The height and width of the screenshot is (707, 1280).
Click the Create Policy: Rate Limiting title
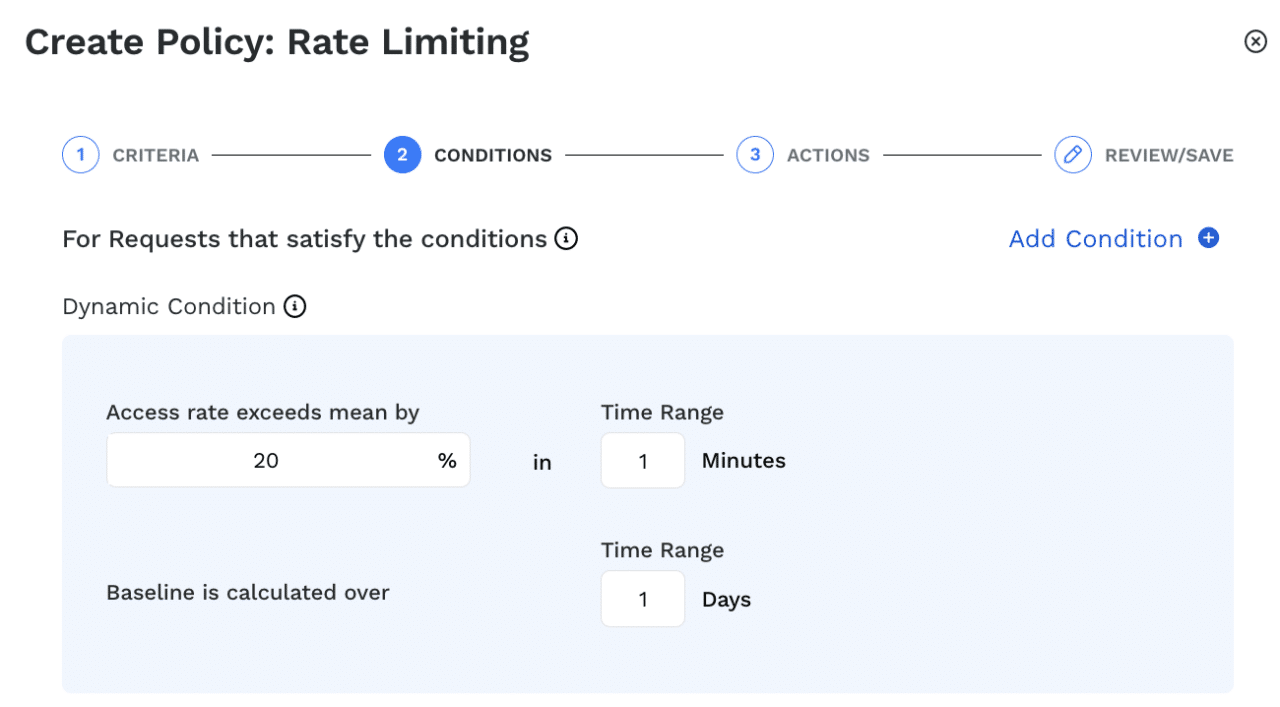(x=278, y=41)
